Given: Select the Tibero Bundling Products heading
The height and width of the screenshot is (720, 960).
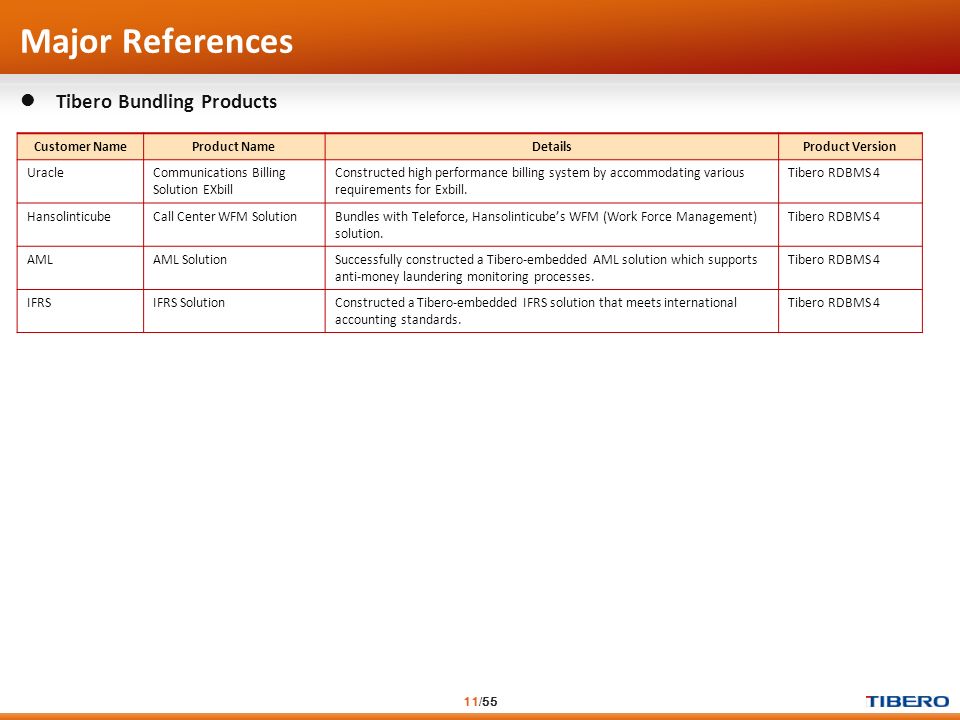Looking at the screenshot, I should pos(166,102).
